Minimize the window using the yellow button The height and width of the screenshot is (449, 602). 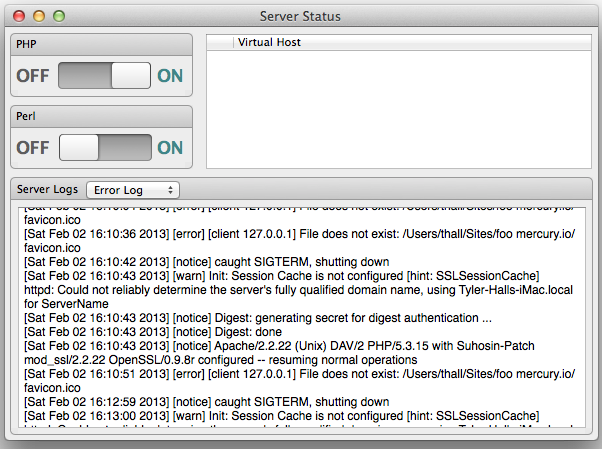39,16
